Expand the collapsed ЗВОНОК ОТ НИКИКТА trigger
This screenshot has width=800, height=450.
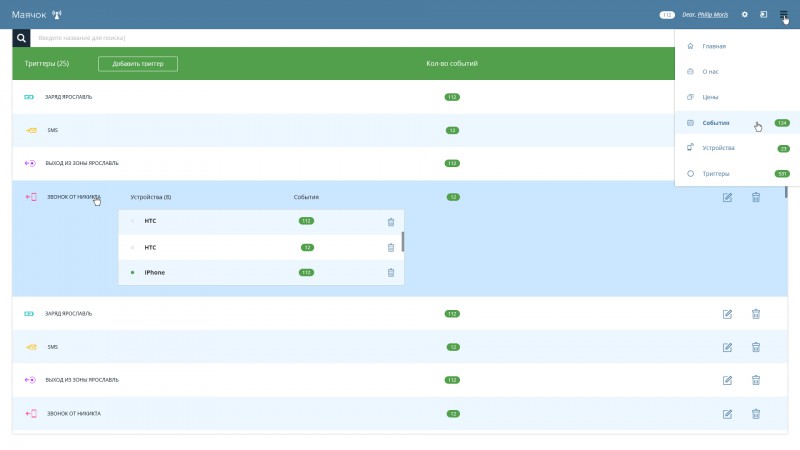click(x=73, y=414)
